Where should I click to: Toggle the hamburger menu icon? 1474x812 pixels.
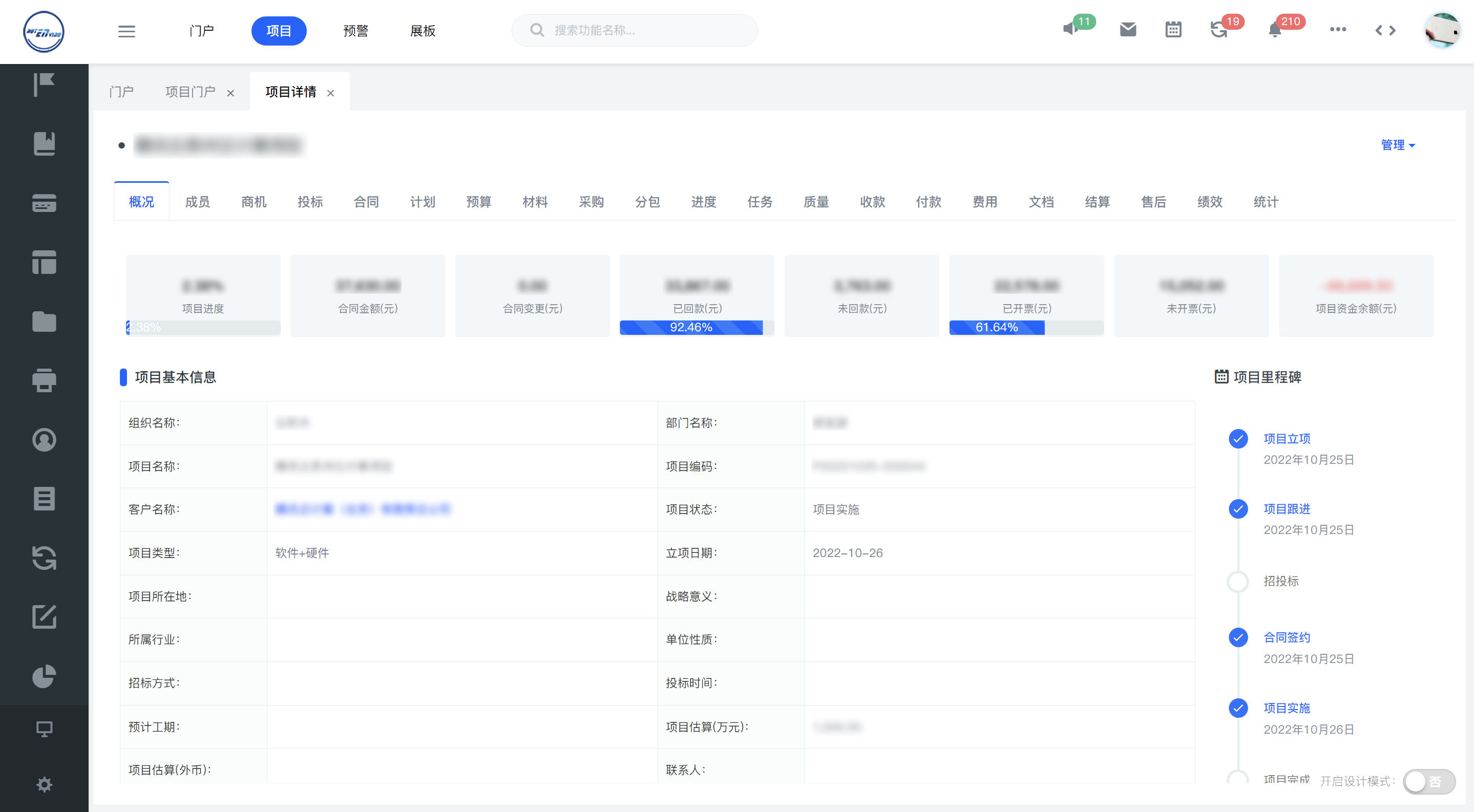point(127,31)
